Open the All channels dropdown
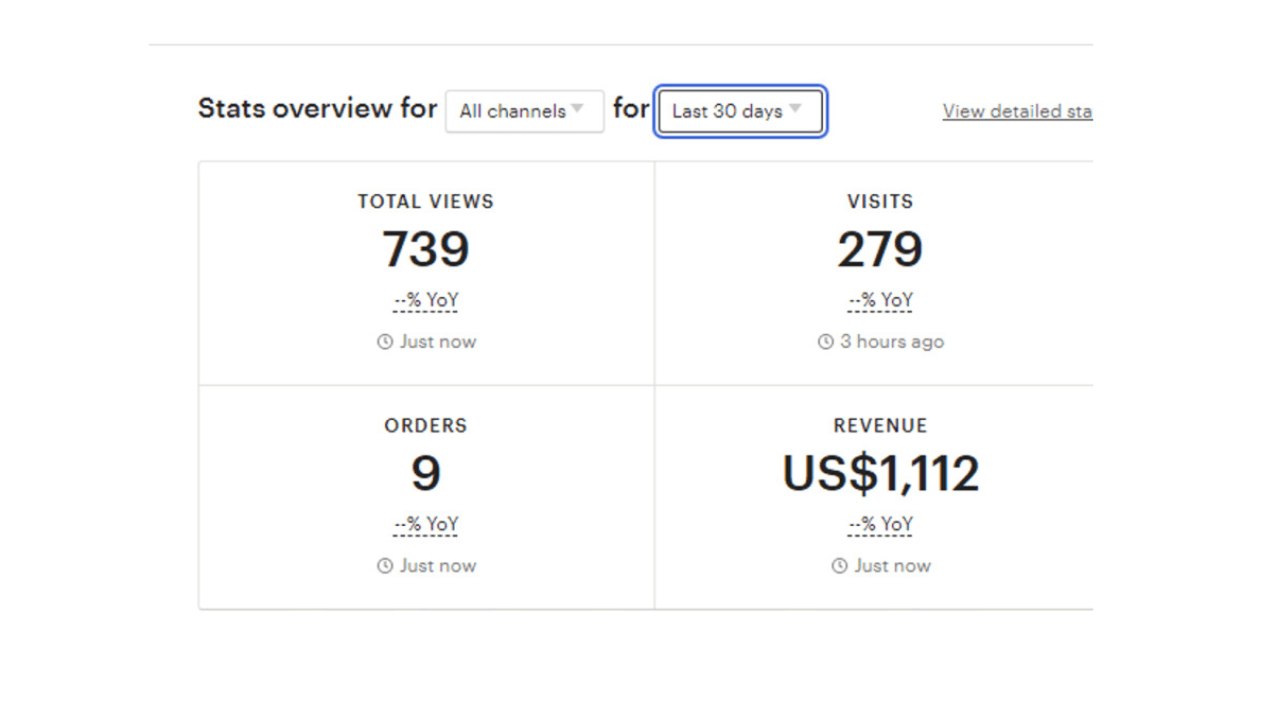 (x=524, y=111)
